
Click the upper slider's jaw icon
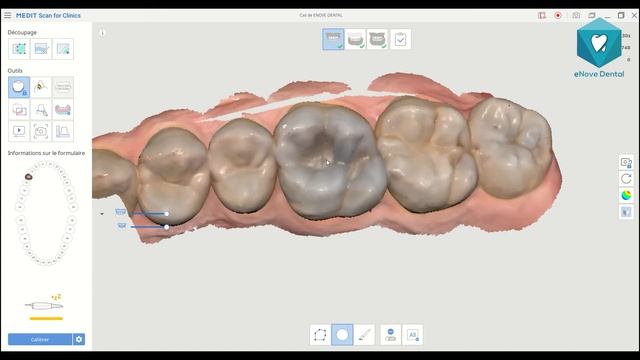click(x=120, y=212)
